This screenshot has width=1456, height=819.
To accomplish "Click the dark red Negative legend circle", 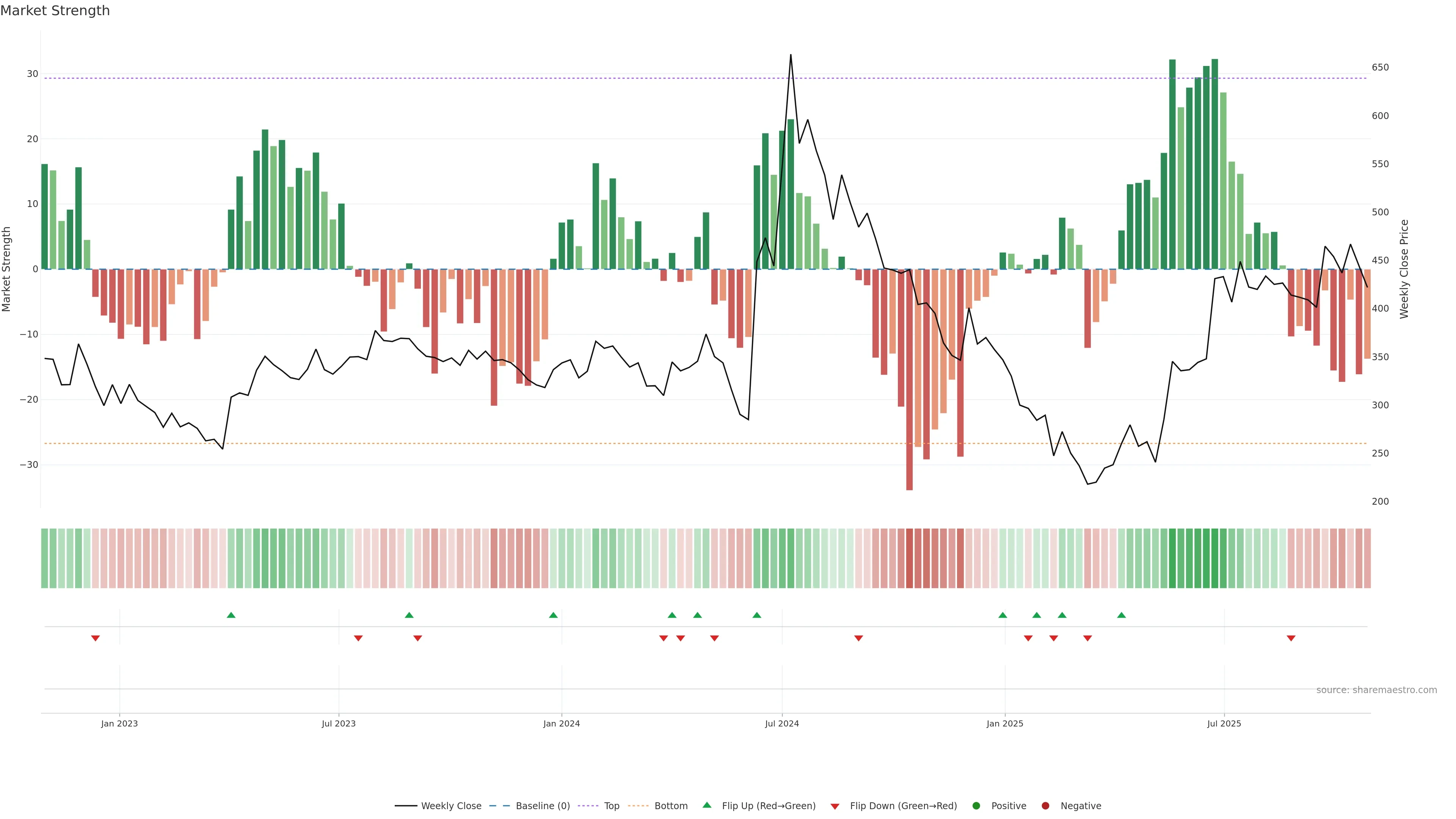I will tap(1045, 806).
